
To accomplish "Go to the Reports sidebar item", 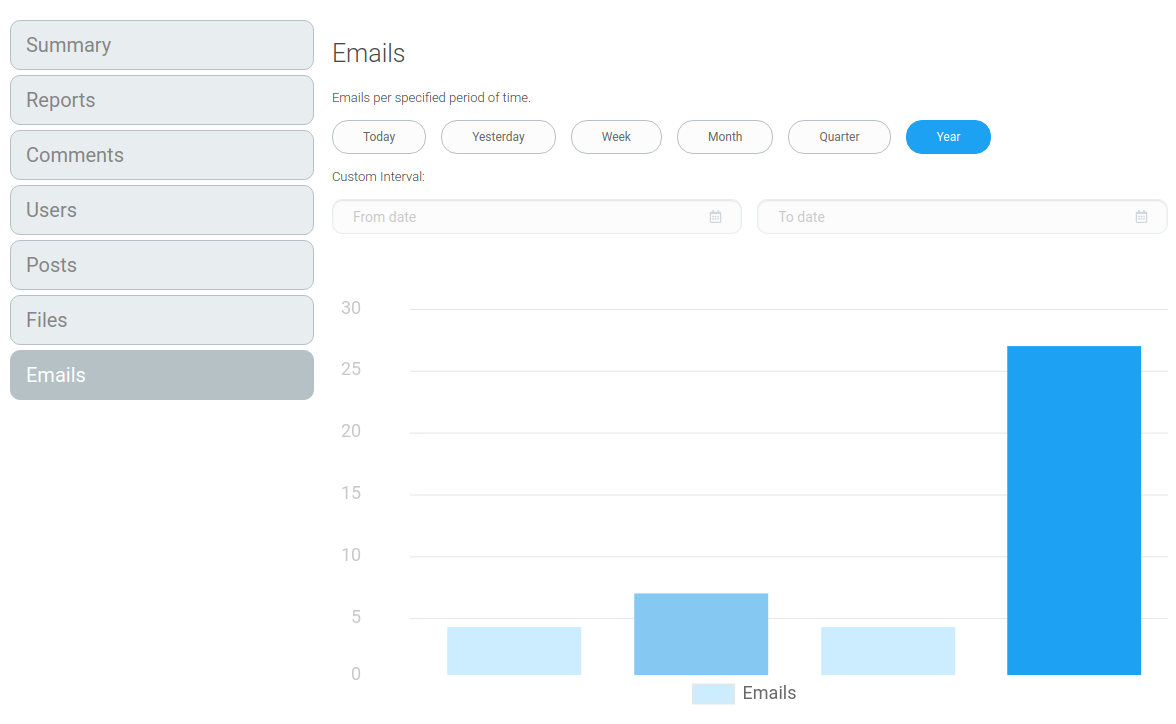I will tap(162, 100).
